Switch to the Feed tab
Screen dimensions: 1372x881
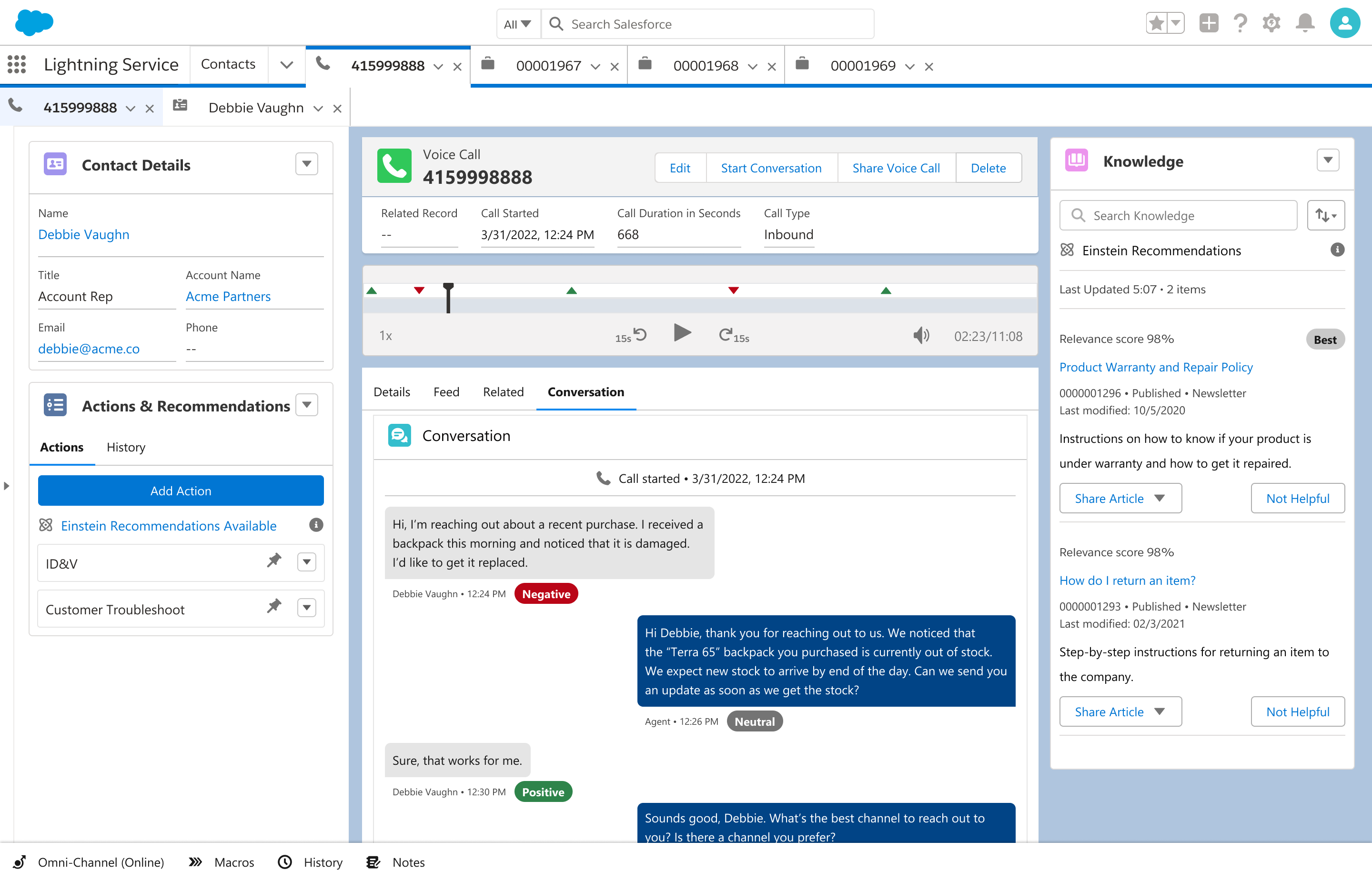point(447,391)
